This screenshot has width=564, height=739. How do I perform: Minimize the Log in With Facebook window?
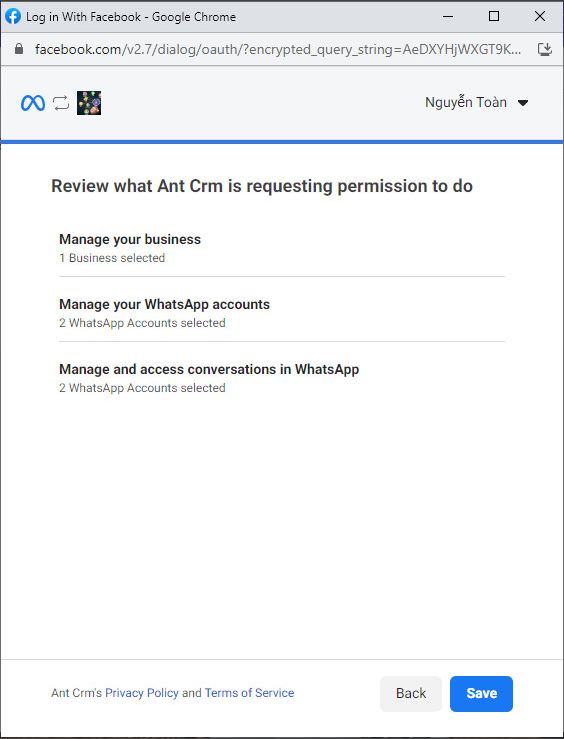tap(448, 16)
